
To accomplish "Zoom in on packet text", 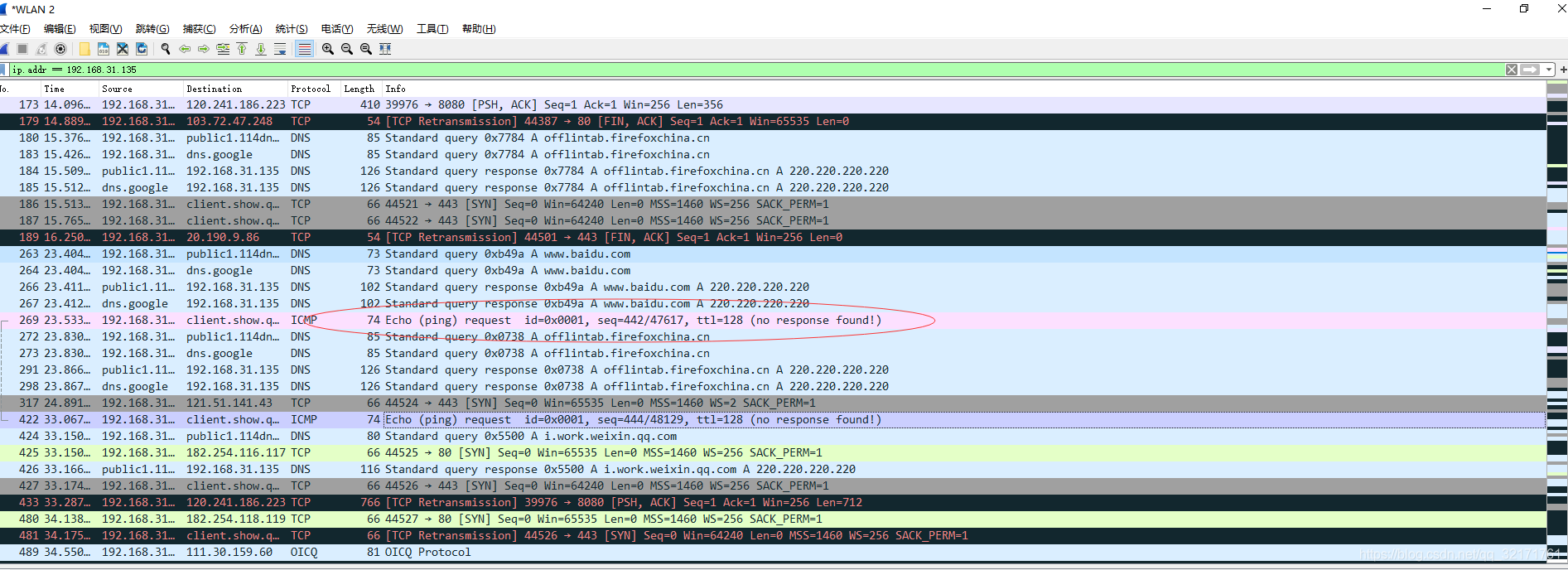I will (x=328, y=49).
